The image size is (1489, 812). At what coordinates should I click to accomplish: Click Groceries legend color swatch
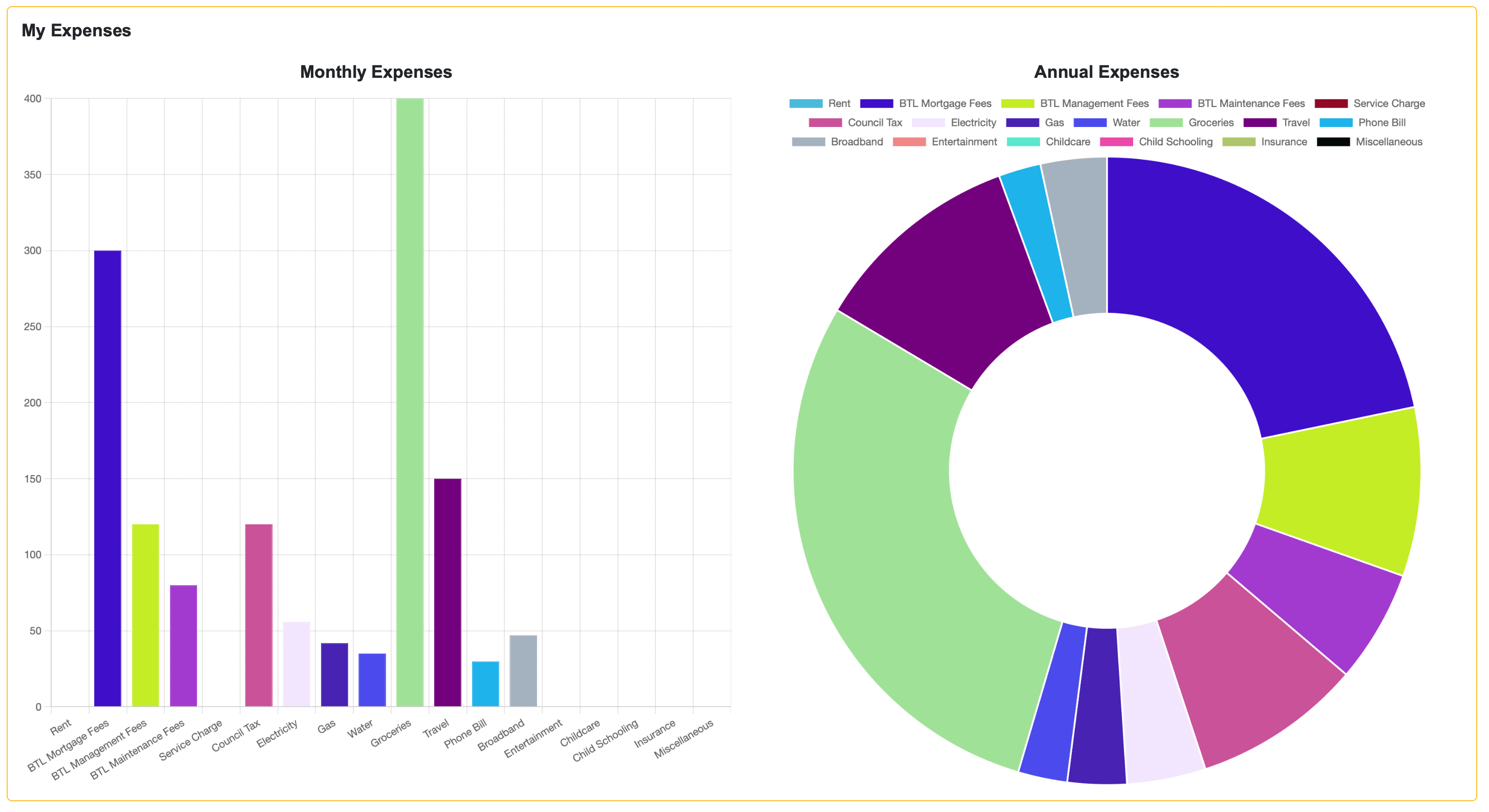(x=1166, y=122)
